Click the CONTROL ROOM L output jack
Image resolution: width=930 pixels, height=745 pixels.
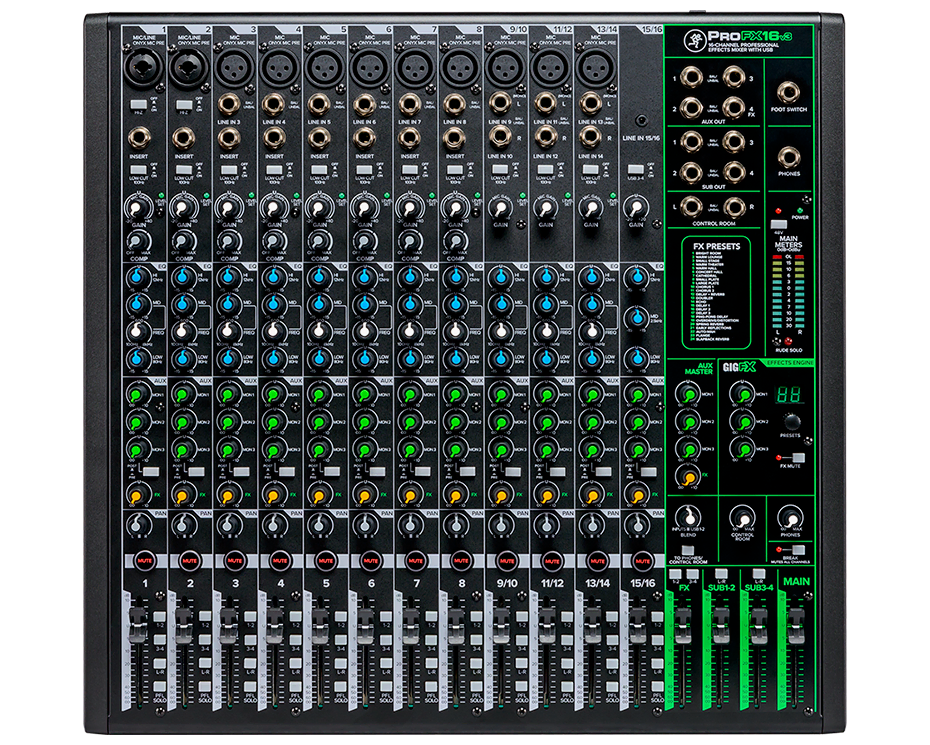point(691,206)
